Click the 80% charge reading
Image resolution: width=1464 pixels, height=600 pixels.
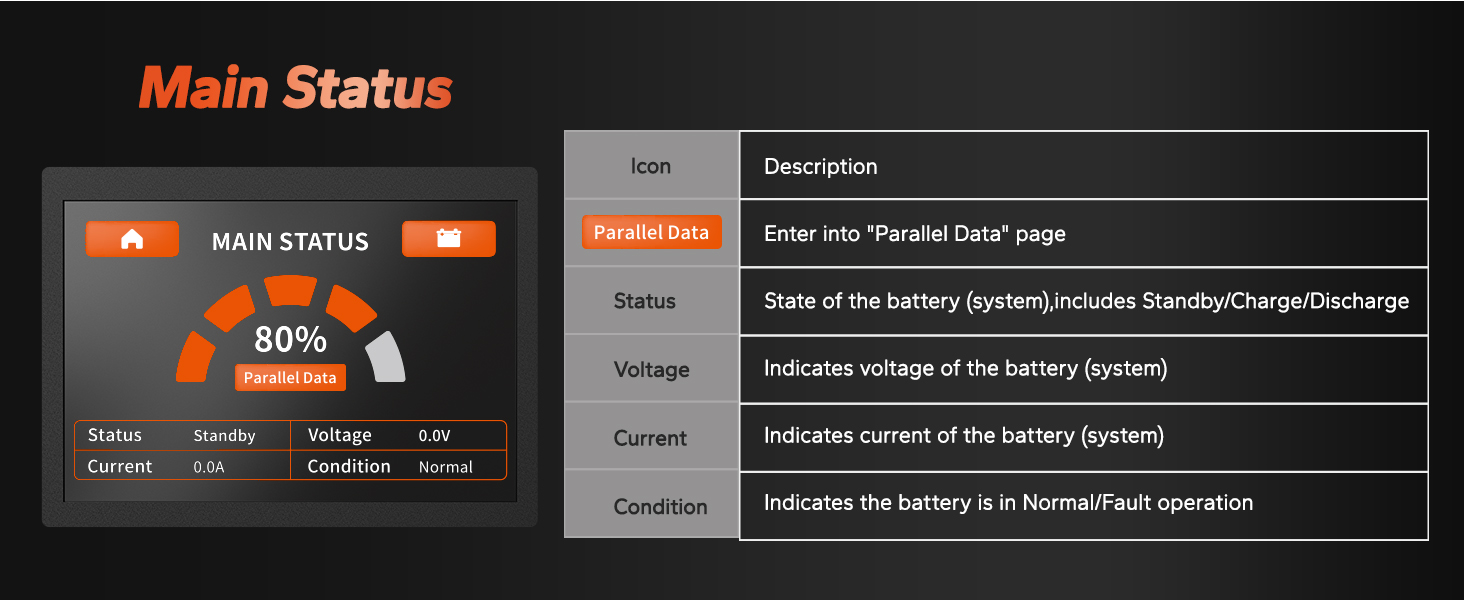[x=290, y=340]
